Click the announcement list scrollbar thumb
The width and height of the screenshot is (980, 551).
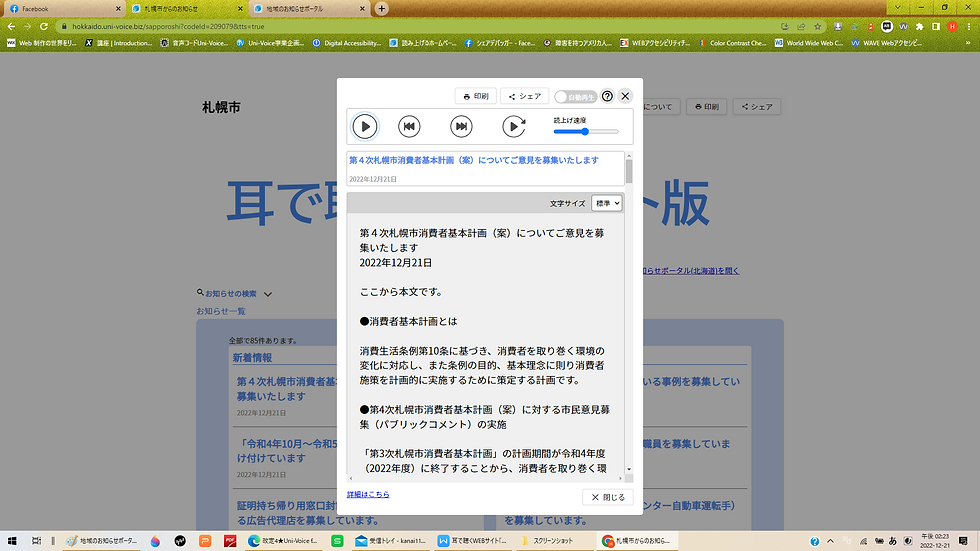(629, 171)
